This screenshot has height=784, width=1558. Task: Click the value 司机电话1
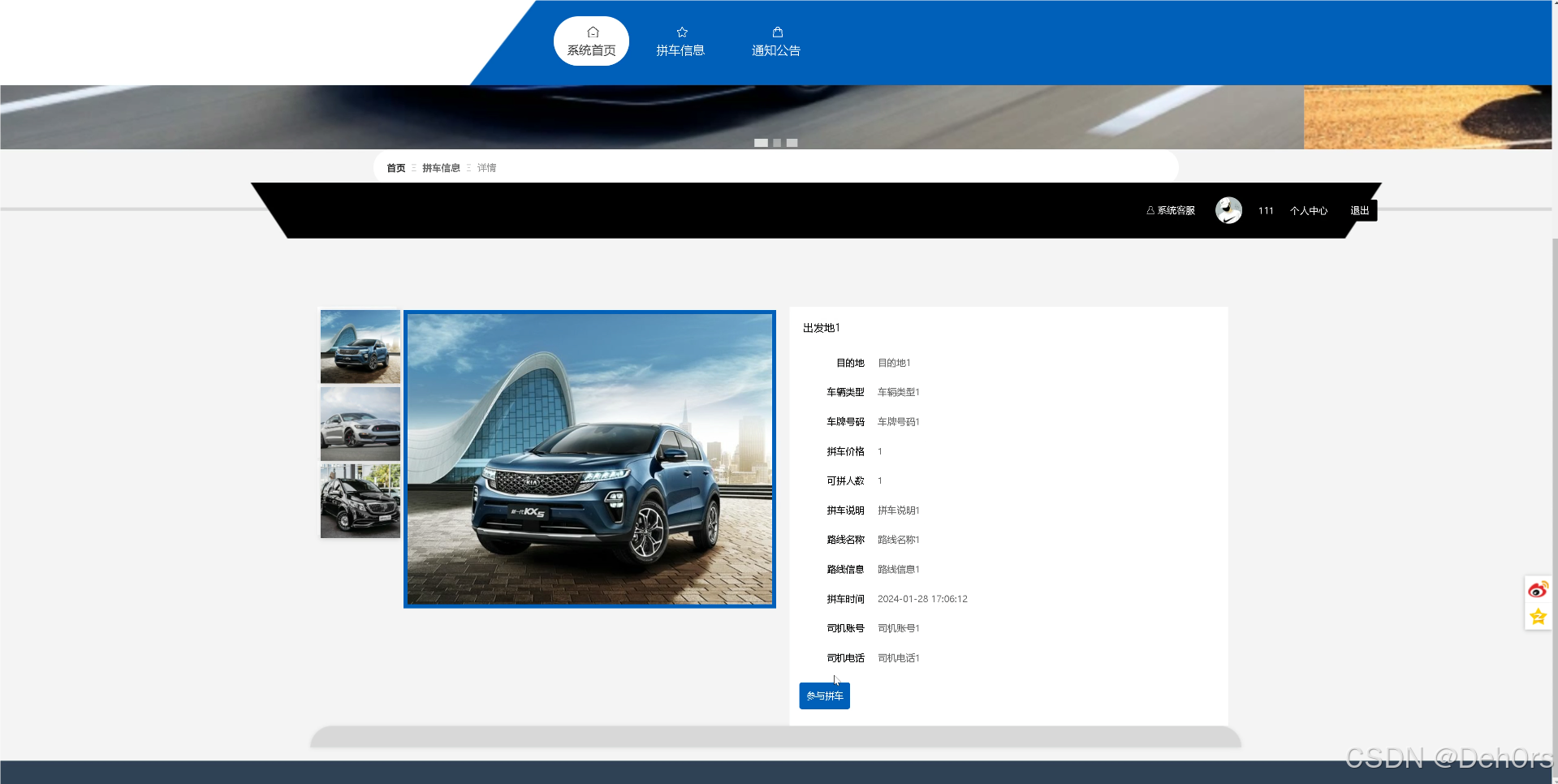pos(899,658)
